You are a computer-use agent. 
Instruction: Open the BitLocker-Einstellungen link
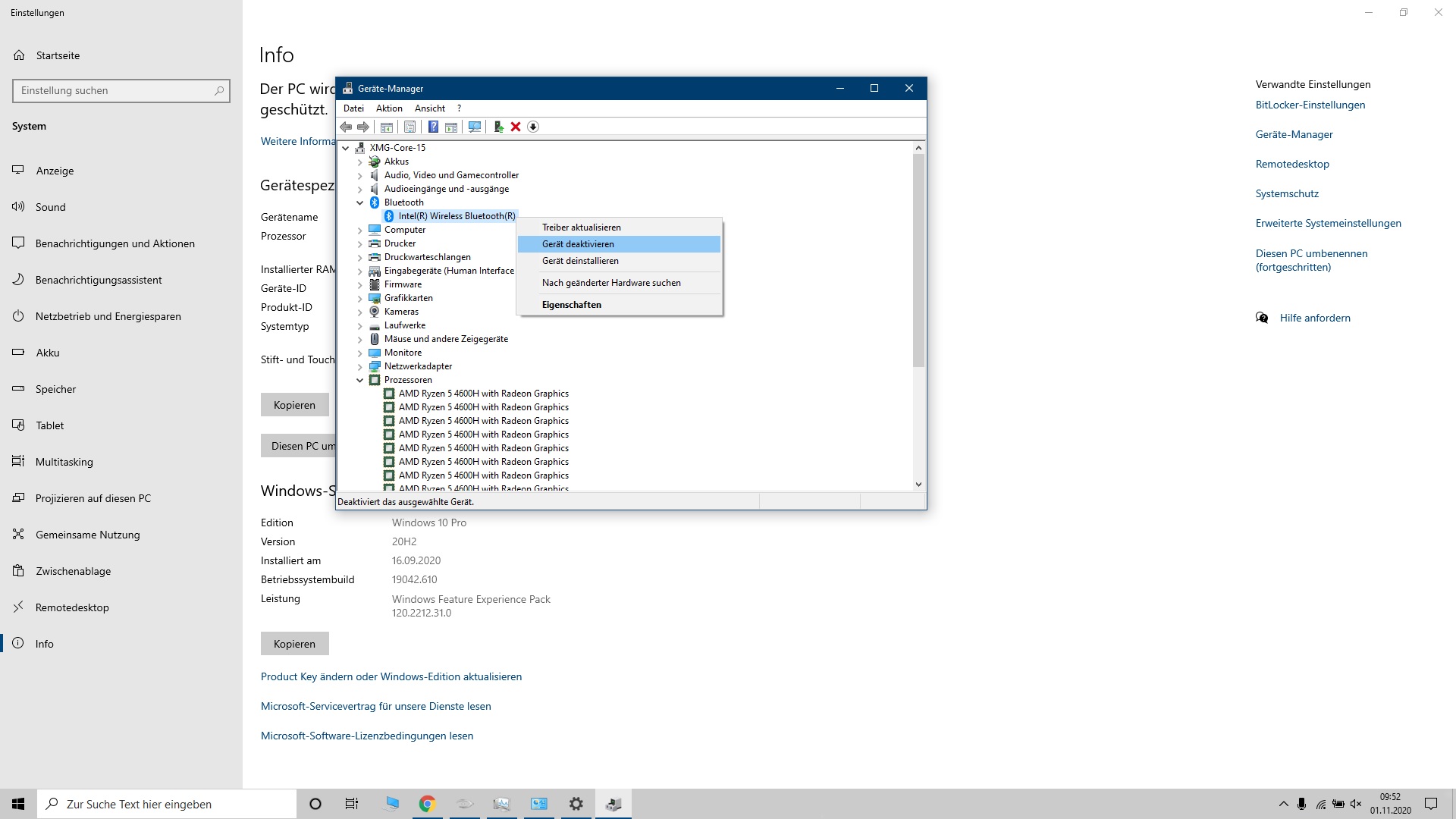pyautogui.click(x=1310, y=105)
